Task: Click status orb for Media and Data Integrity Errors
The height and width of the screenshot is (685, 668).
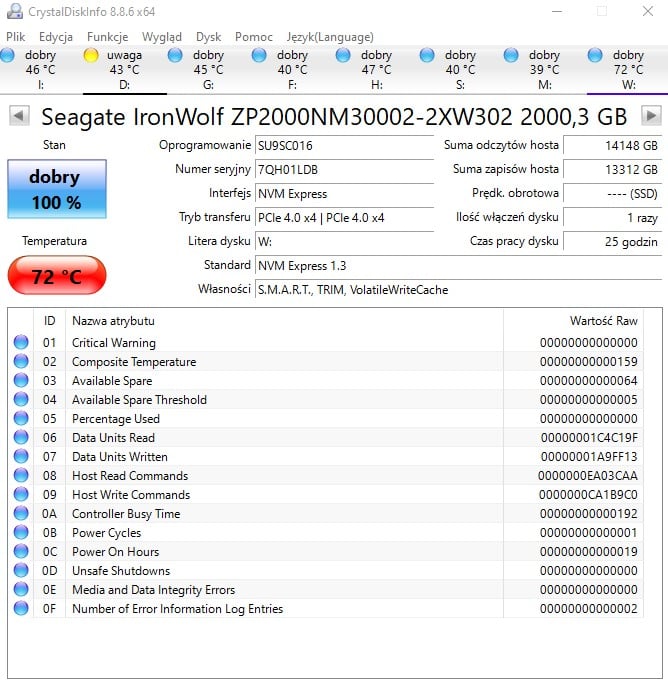Action: (21, 589)
